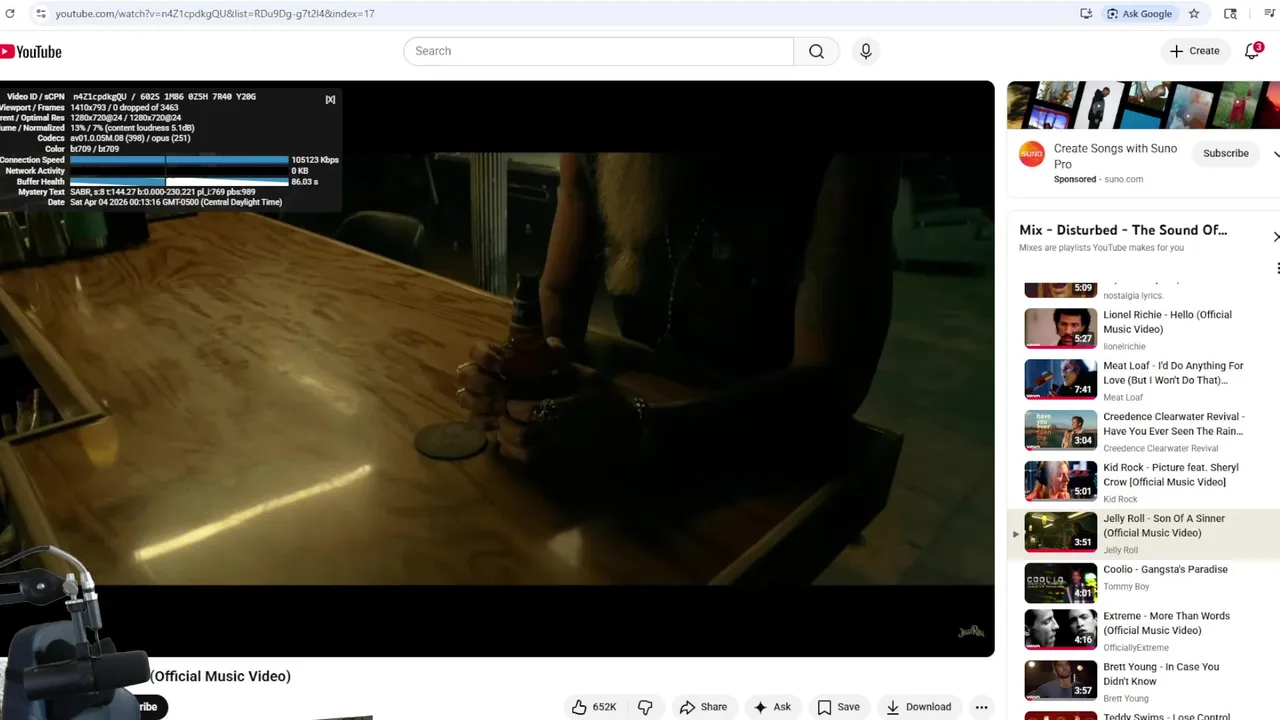Open 'Brett Young - In Case You Didn't Know' title

click(x=1161, y=674)
